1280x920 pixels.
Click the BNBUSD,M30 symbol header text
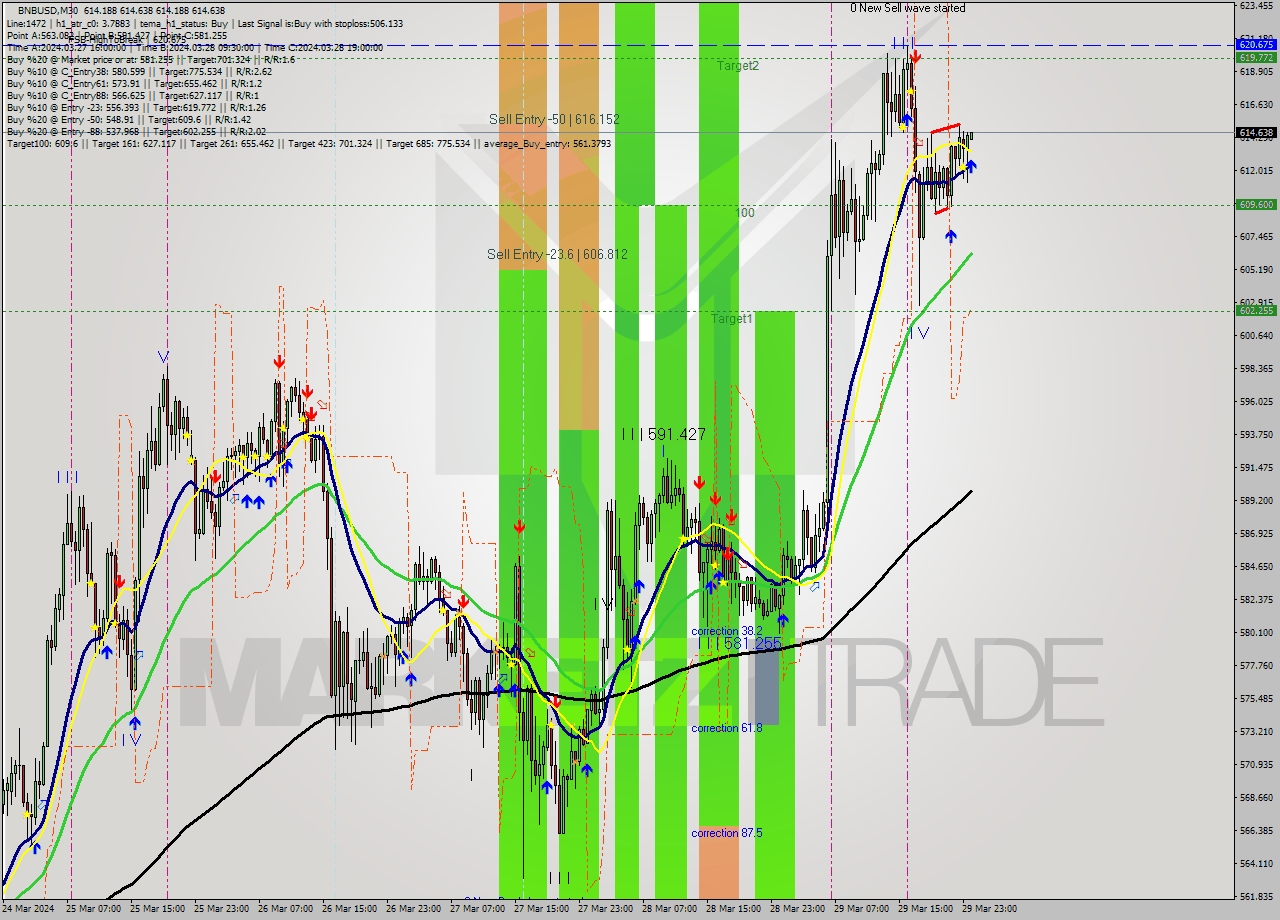click(48, 10)
